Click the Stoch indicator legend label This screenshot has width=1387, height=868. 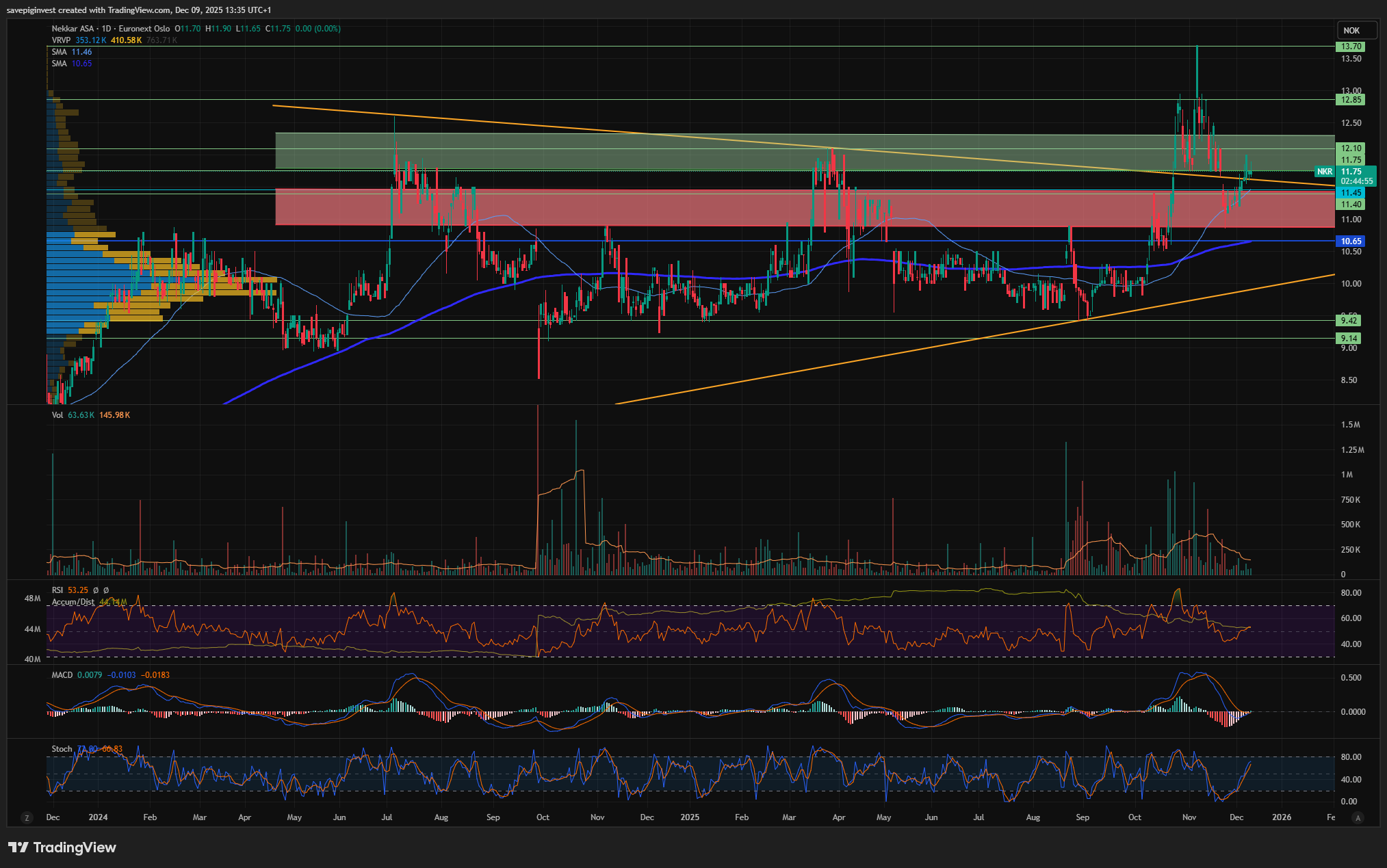tap(62, 749)
